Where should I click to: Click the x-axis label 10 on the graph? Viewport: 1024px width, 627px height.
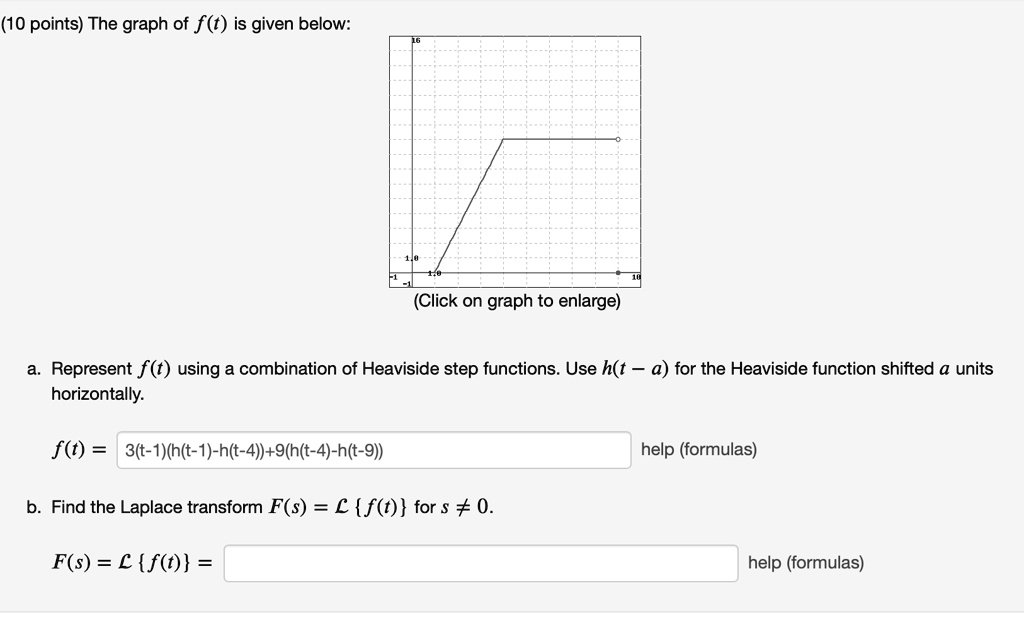636,276
